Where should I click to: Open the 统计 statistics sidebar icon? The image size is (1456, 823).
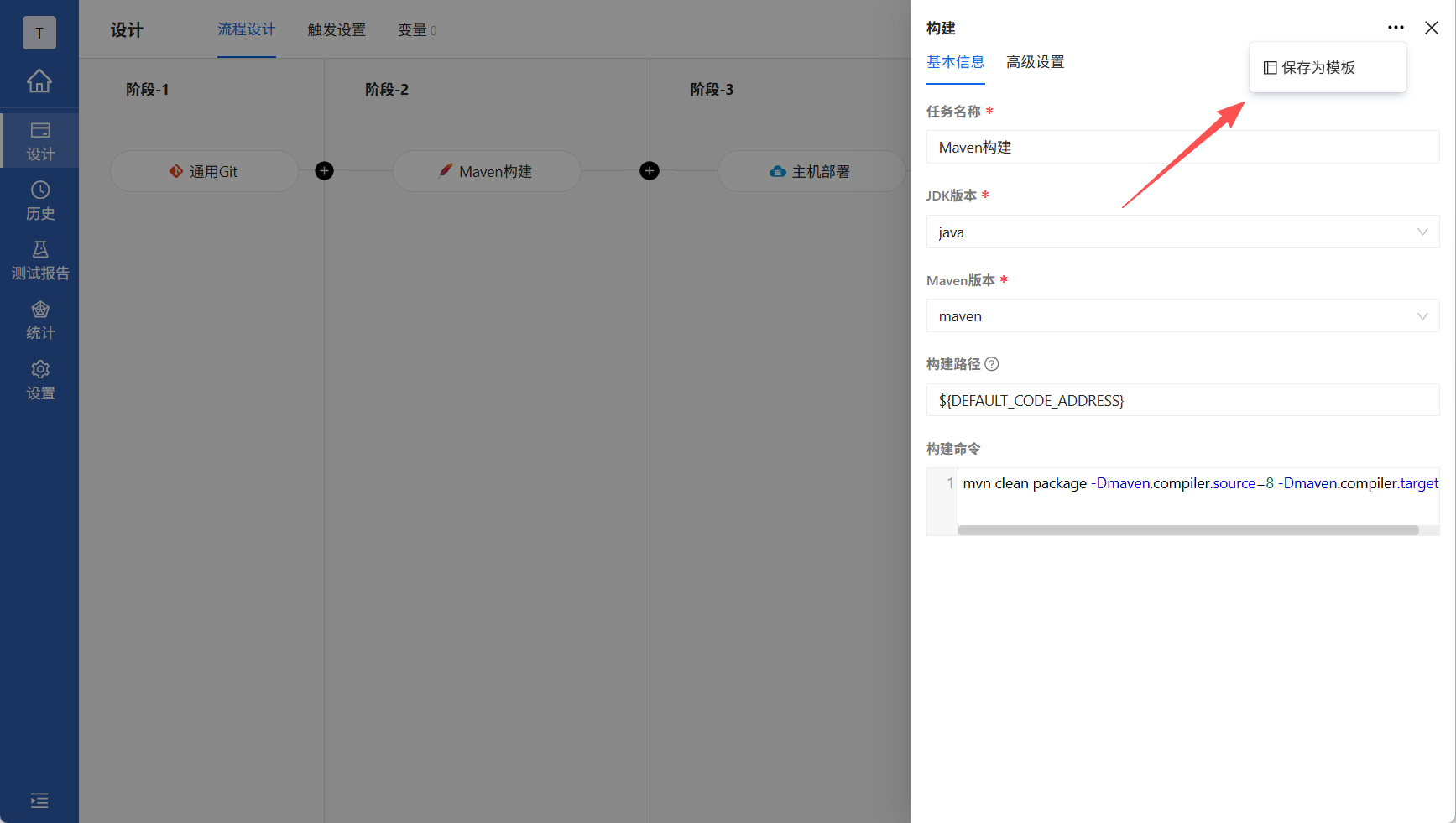pyautogui.click(x=39, y=319)
